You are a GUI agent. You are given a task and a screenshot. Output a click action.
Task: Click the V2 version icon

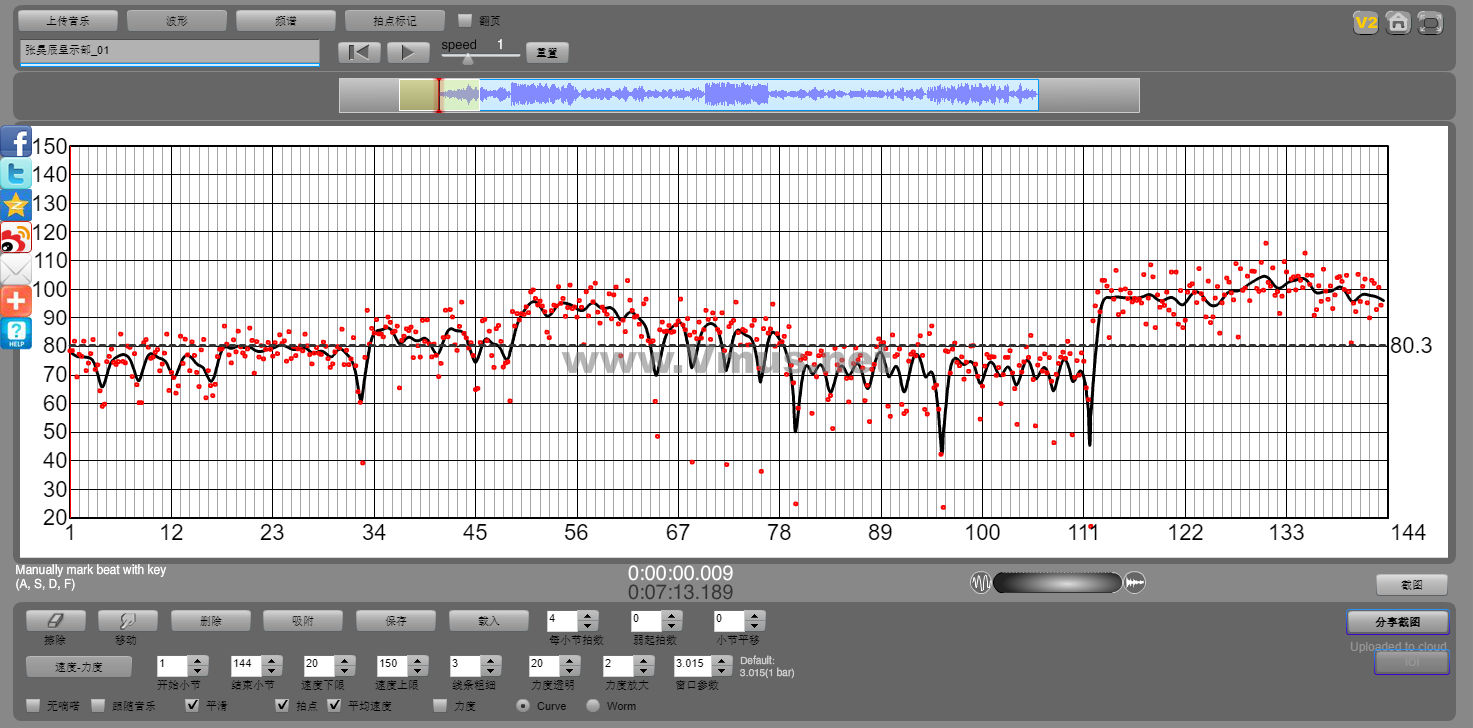click(x=1366, y=22)
